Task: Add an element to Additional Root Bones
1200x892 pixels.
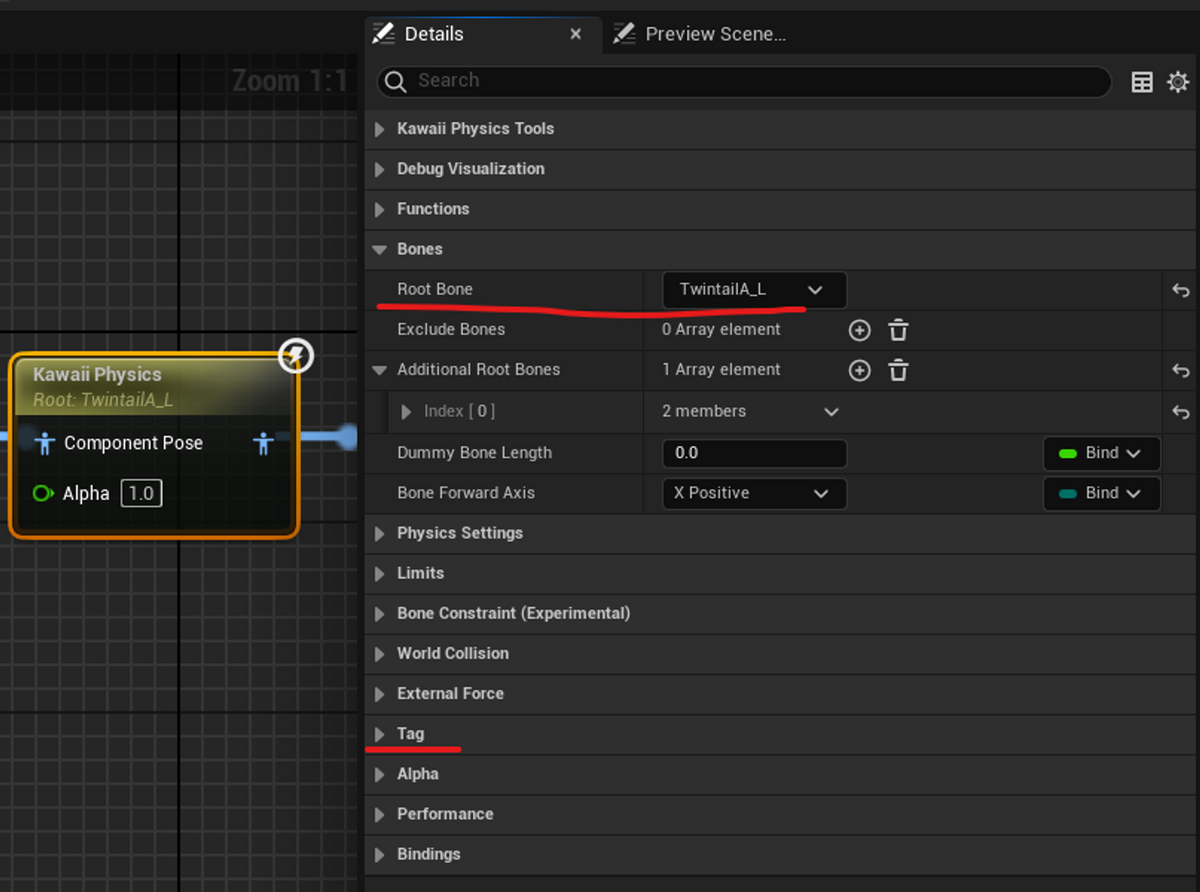Action: click(x=859, y=370)
